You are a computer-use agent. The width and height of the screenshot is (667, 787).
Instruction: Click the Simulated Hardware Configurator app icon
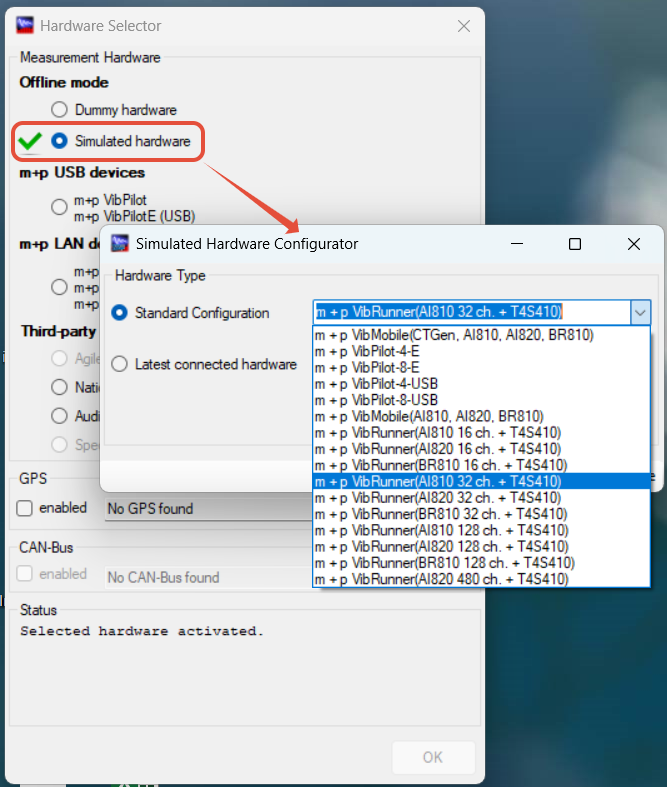pyautogui.click(x=120, y=243)
